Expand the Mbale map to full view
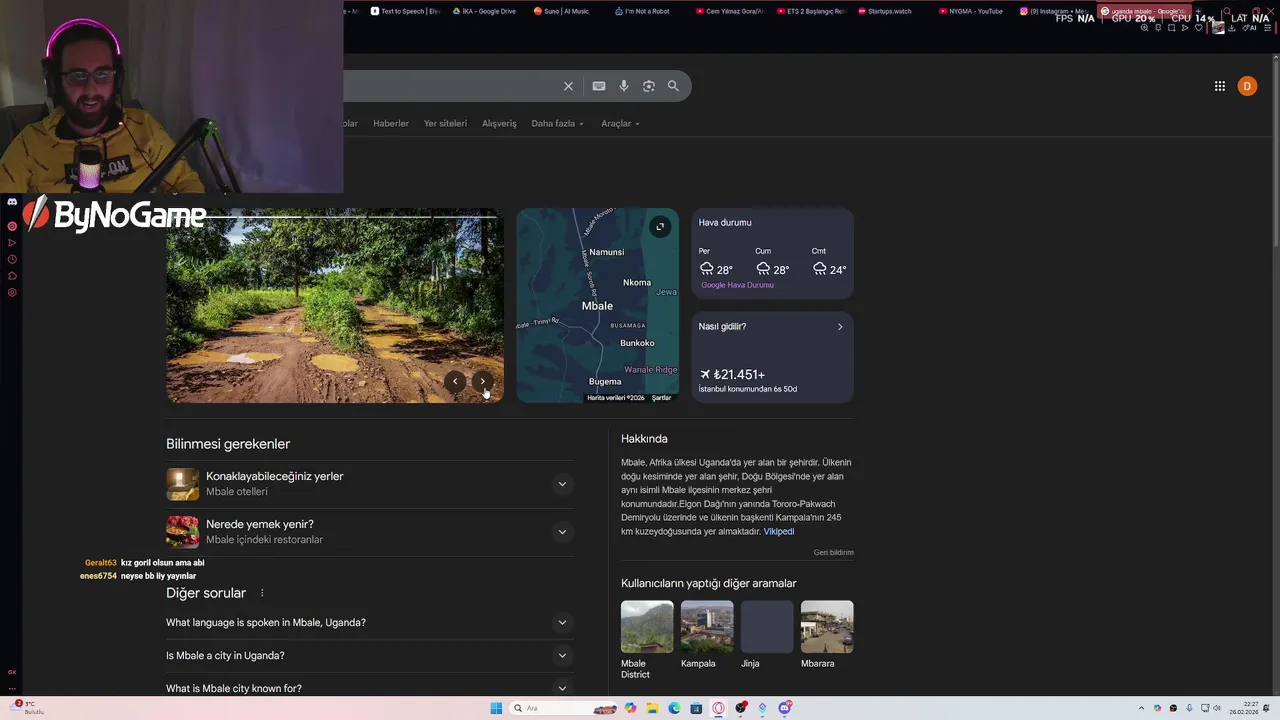1280x720 pixels. point(660,227)
